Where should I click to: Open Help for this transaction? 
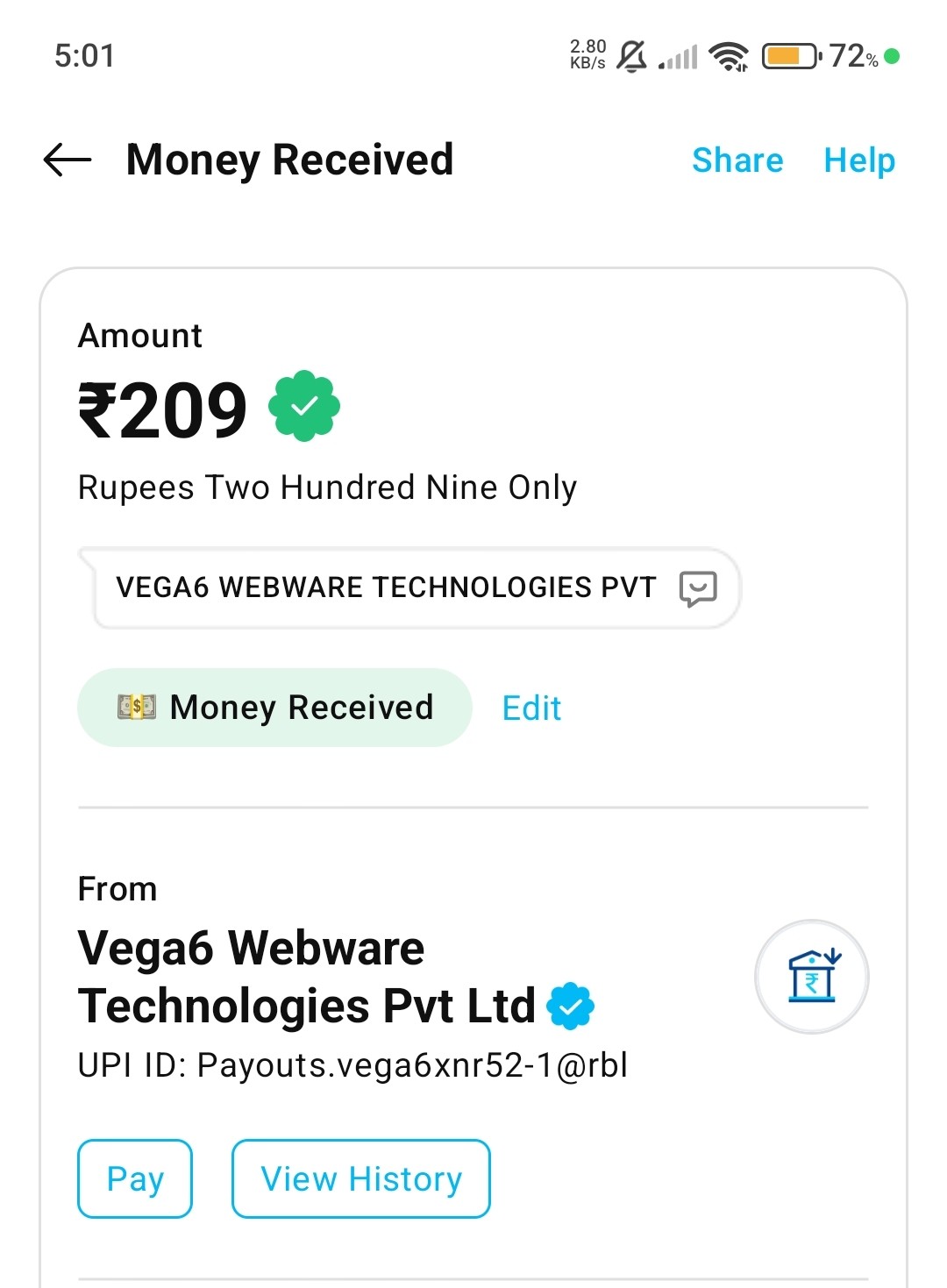pyautogui.click(x=859, y=160)
